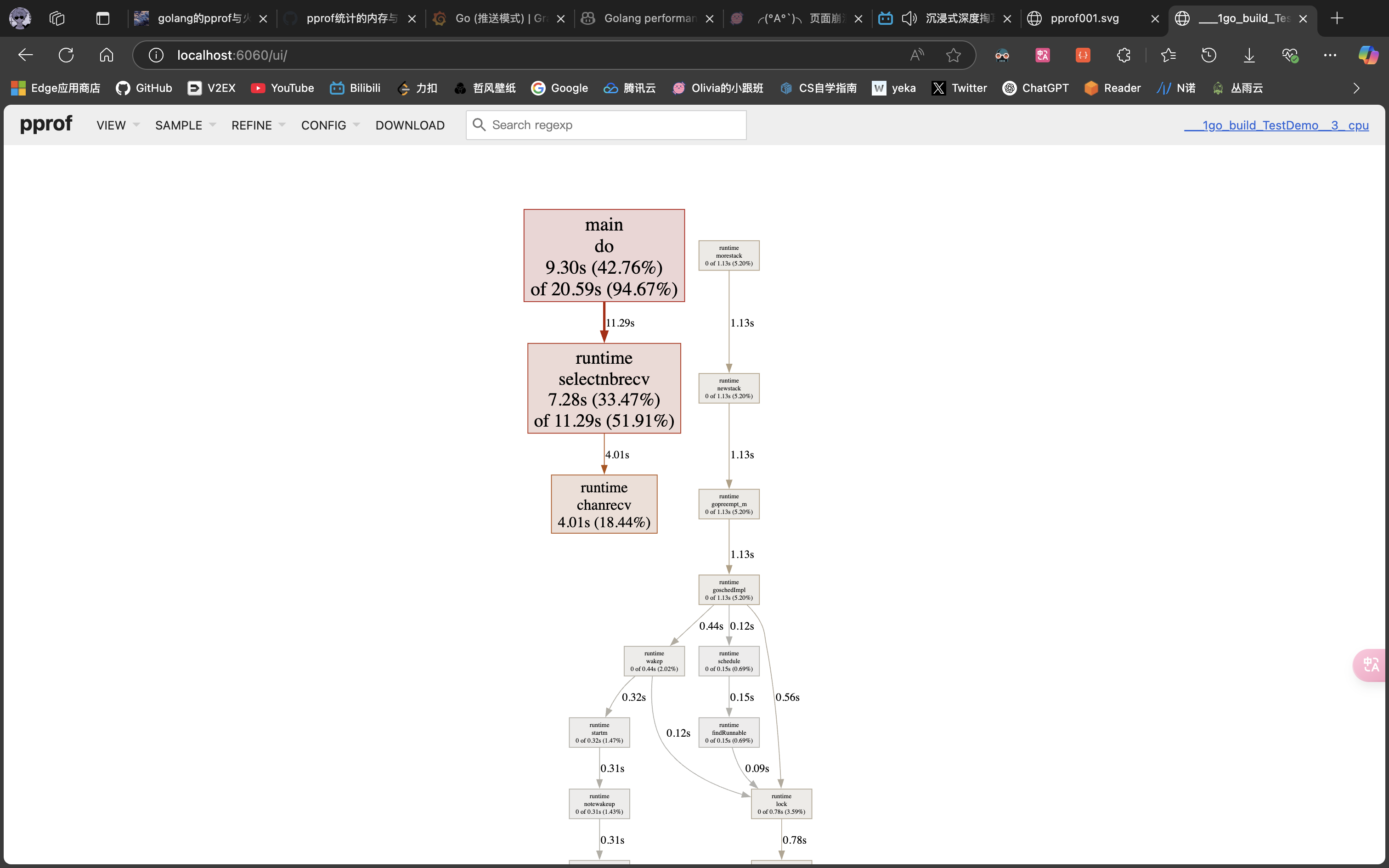Click floating translate widget at right edge
Screen dimensions: 1389x868
1371,665
